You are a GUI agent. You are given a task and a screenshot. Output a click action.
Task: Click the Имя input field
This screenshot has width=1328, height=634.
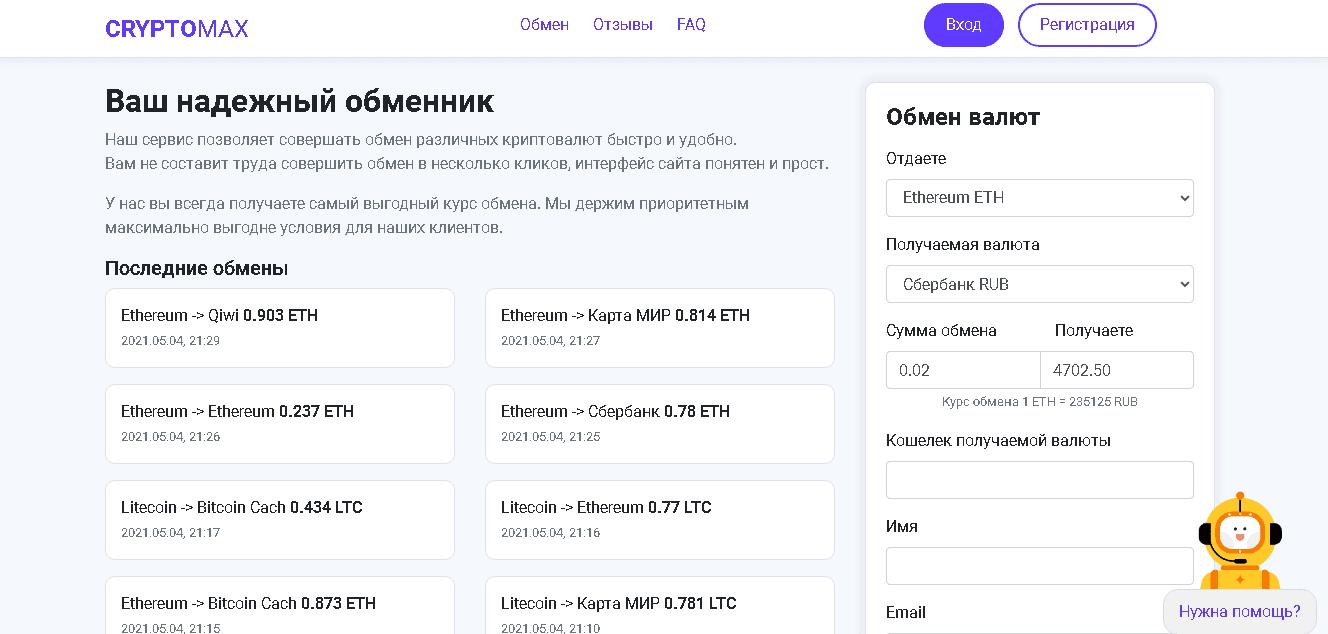point(1039,566)
